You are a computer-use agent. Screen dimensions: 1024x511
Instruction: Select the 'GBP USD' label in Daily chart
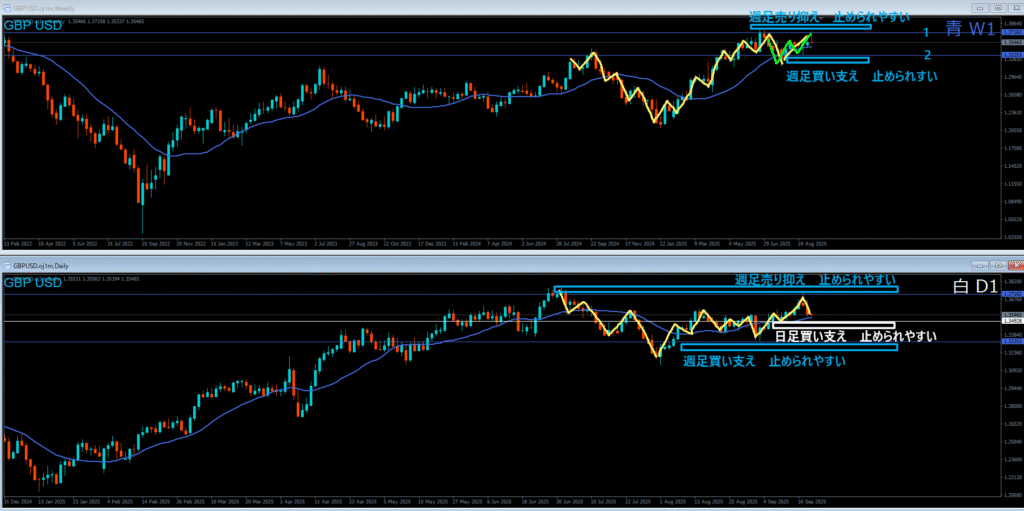click(x=33, y=283)
